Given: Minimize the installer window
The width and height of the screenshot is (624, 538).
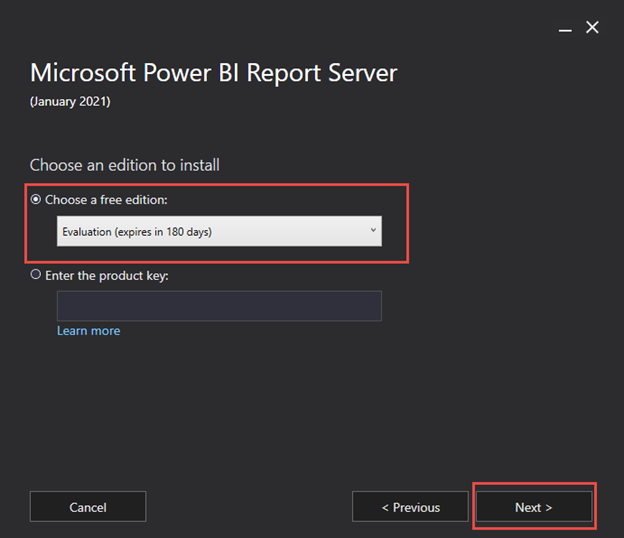Looking at the screenshot, I should point(564,28).
